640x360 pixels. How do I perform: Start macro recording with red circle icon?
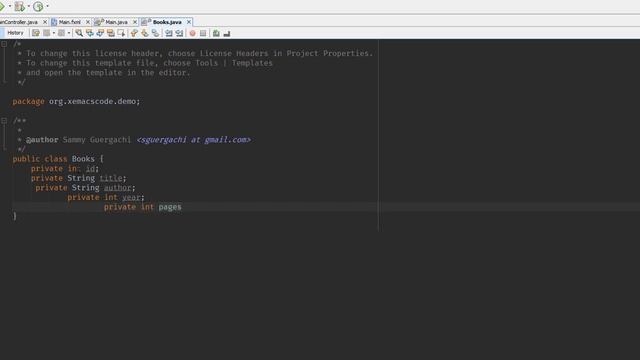pos(192,33)
